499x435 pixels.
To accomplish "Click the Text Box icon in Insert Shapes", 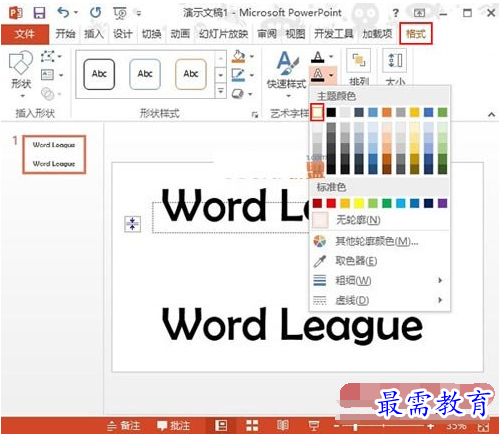I will point(48,75).
